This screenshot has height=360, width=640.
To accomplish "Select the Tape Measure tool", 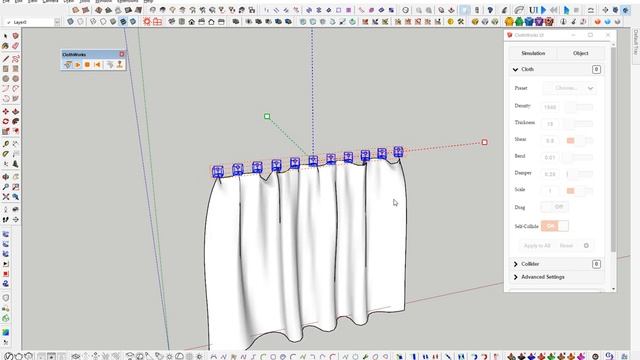I will tap(5, 144).
